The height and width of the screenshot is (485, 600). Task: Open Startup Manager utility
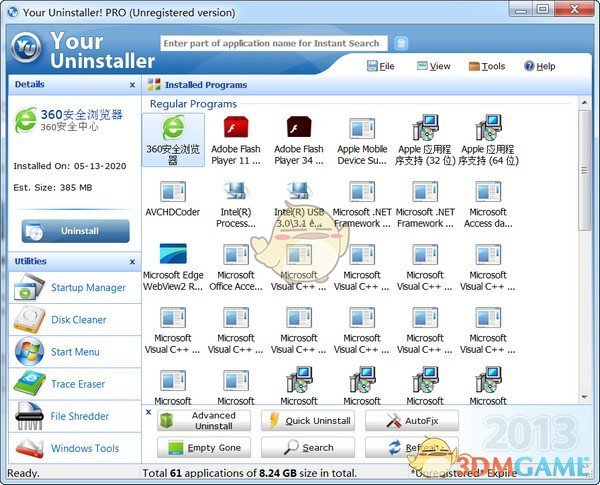click(x=75, y=287)
